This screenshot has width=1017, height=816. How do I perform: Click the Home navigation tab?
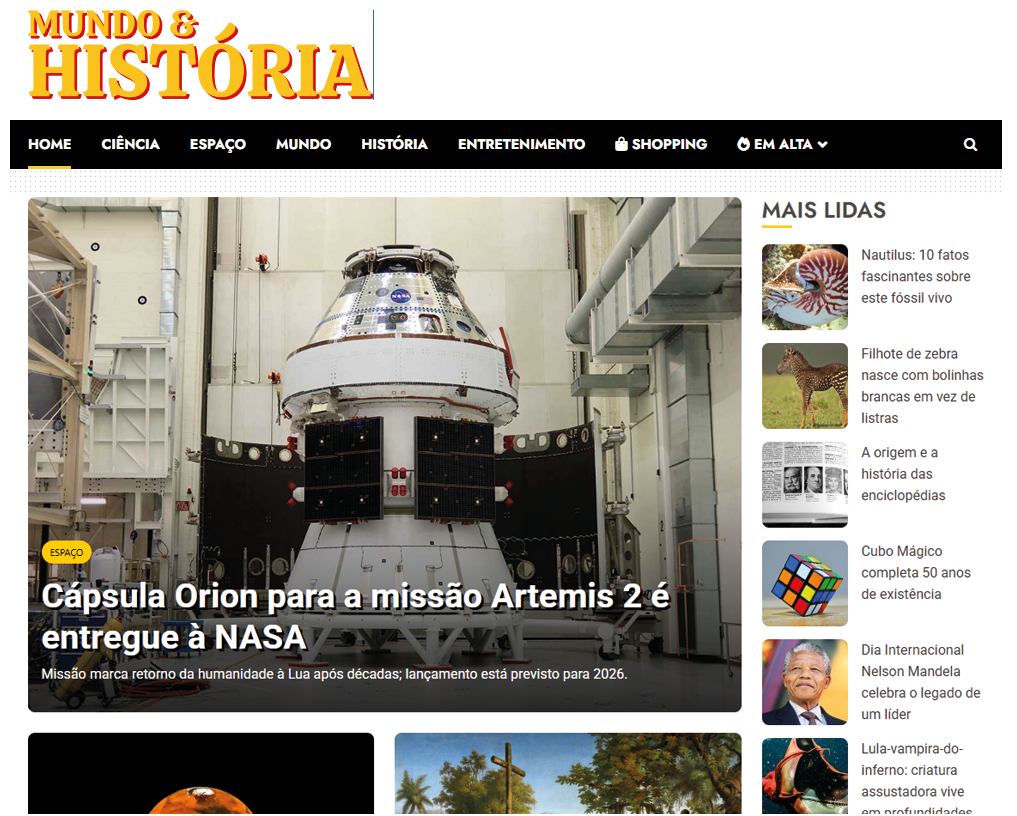(x=49, y=144)
